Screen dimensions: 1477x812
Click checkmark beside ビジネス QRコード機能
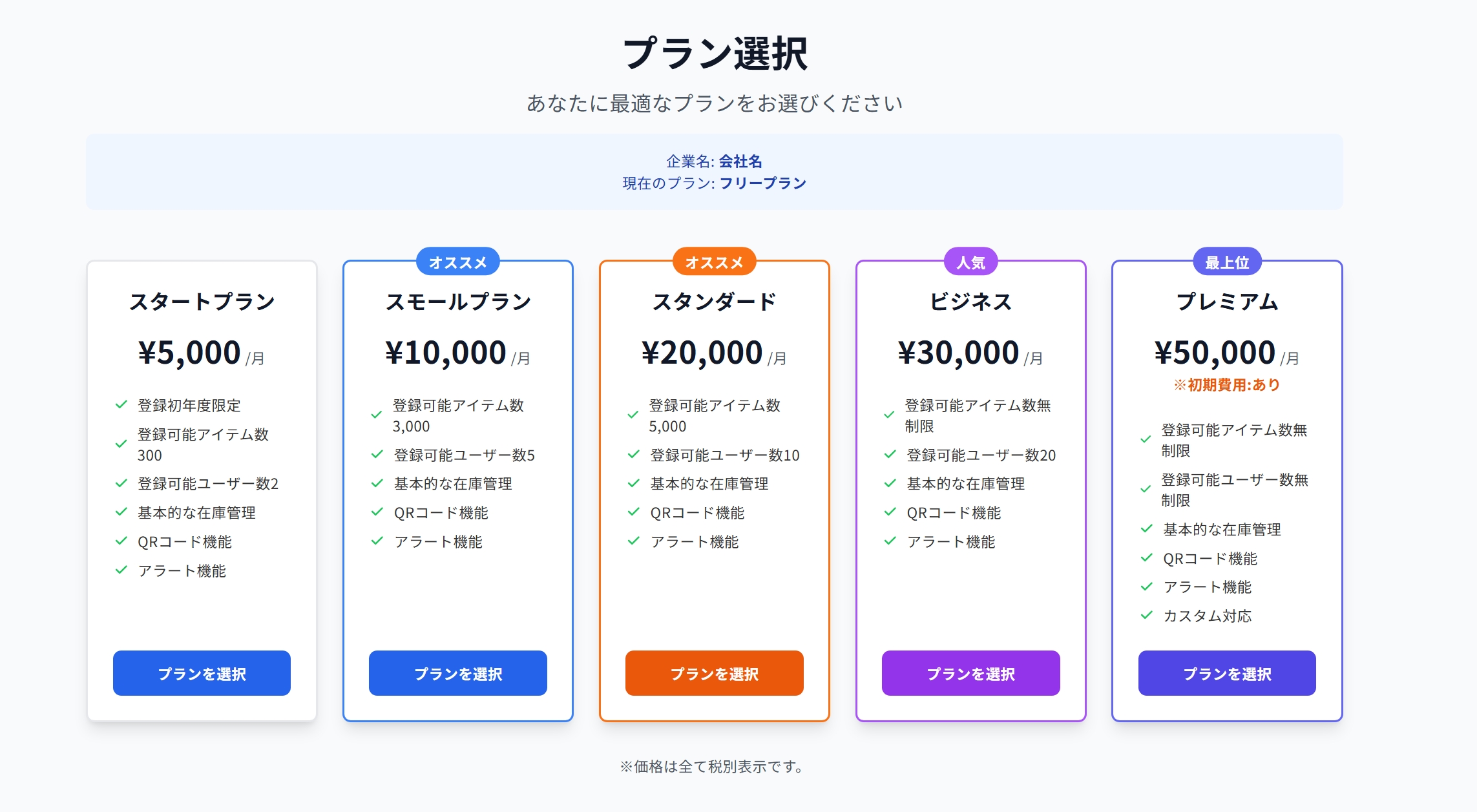pos(890,512)
